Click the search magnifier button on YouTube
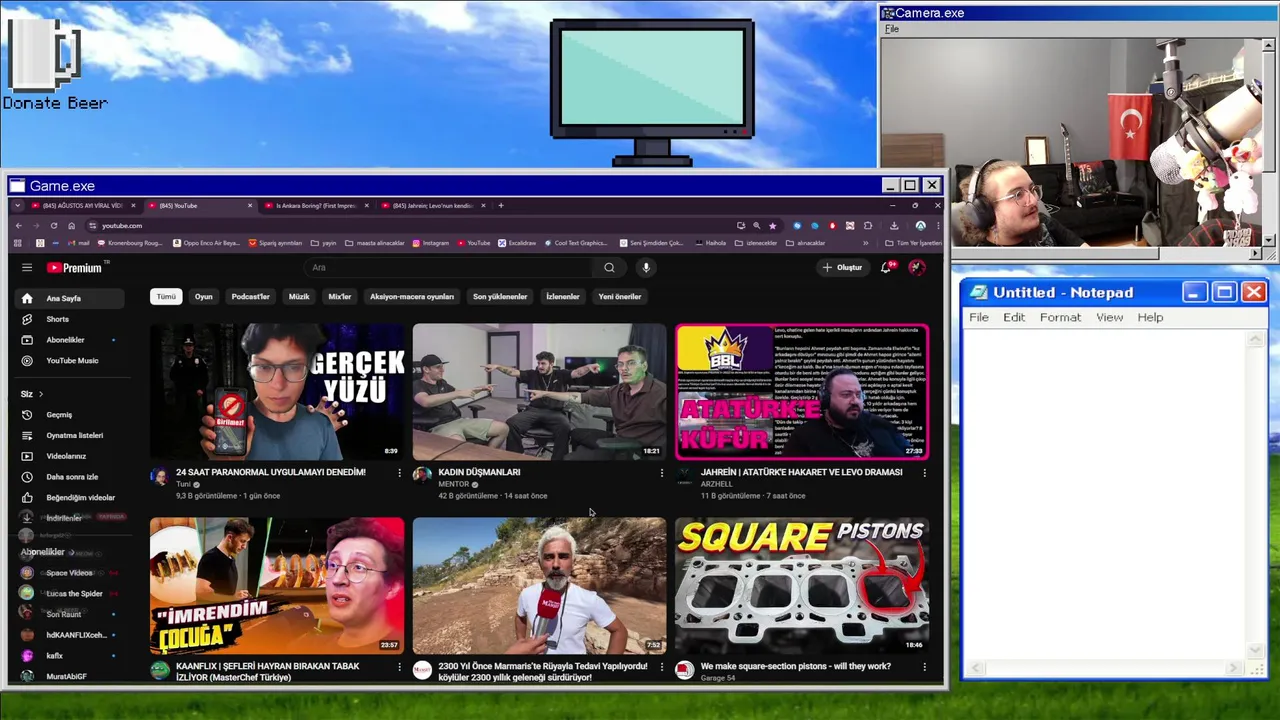This screenshot has height=720, width=1280. [x=609, y=267]
